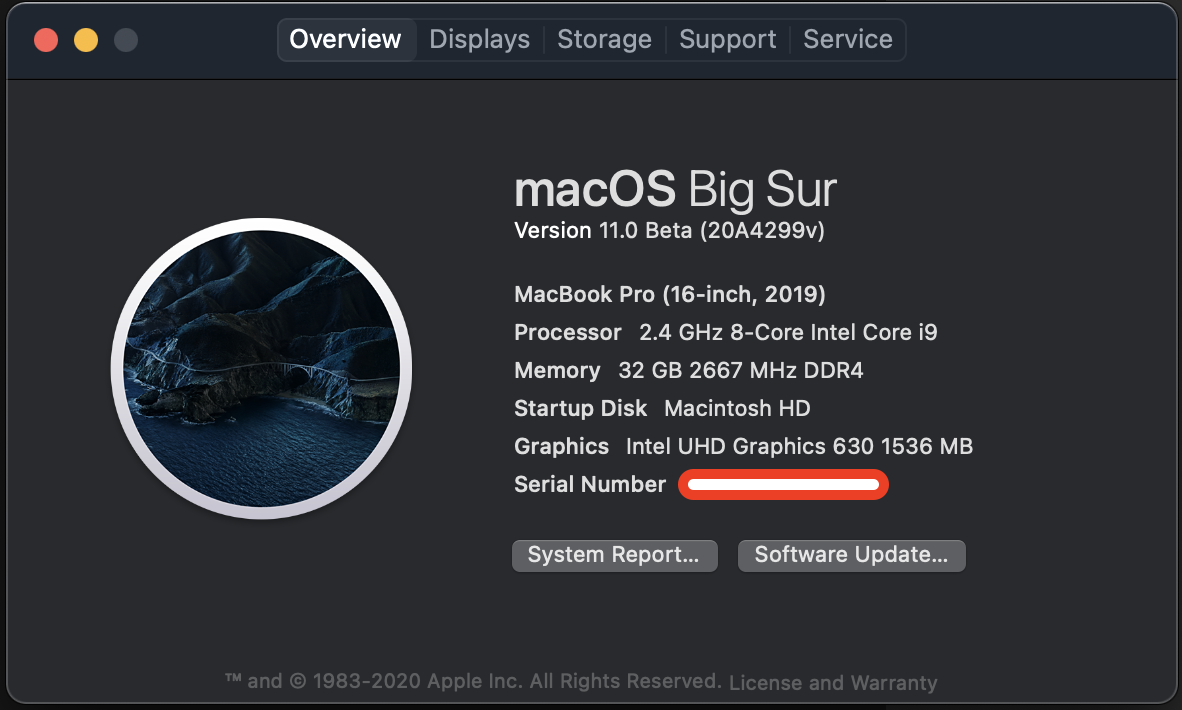Open the License and Warranty link
The width and height of the screenshot is (1182, 710).
click(833, 683)
